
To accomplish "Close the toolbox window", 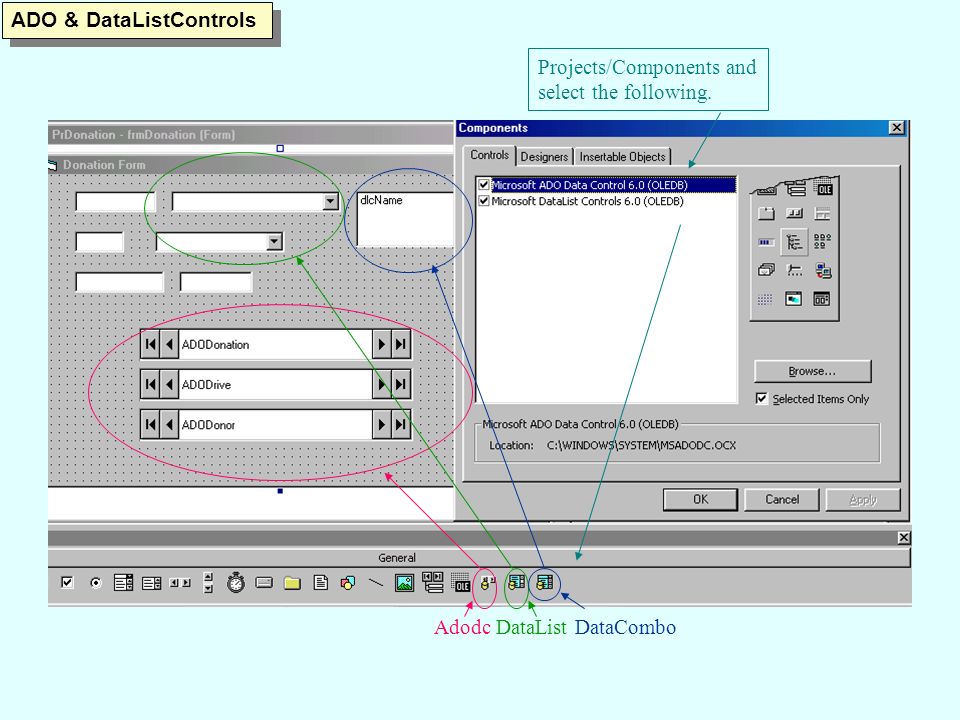I will (904, 538).
